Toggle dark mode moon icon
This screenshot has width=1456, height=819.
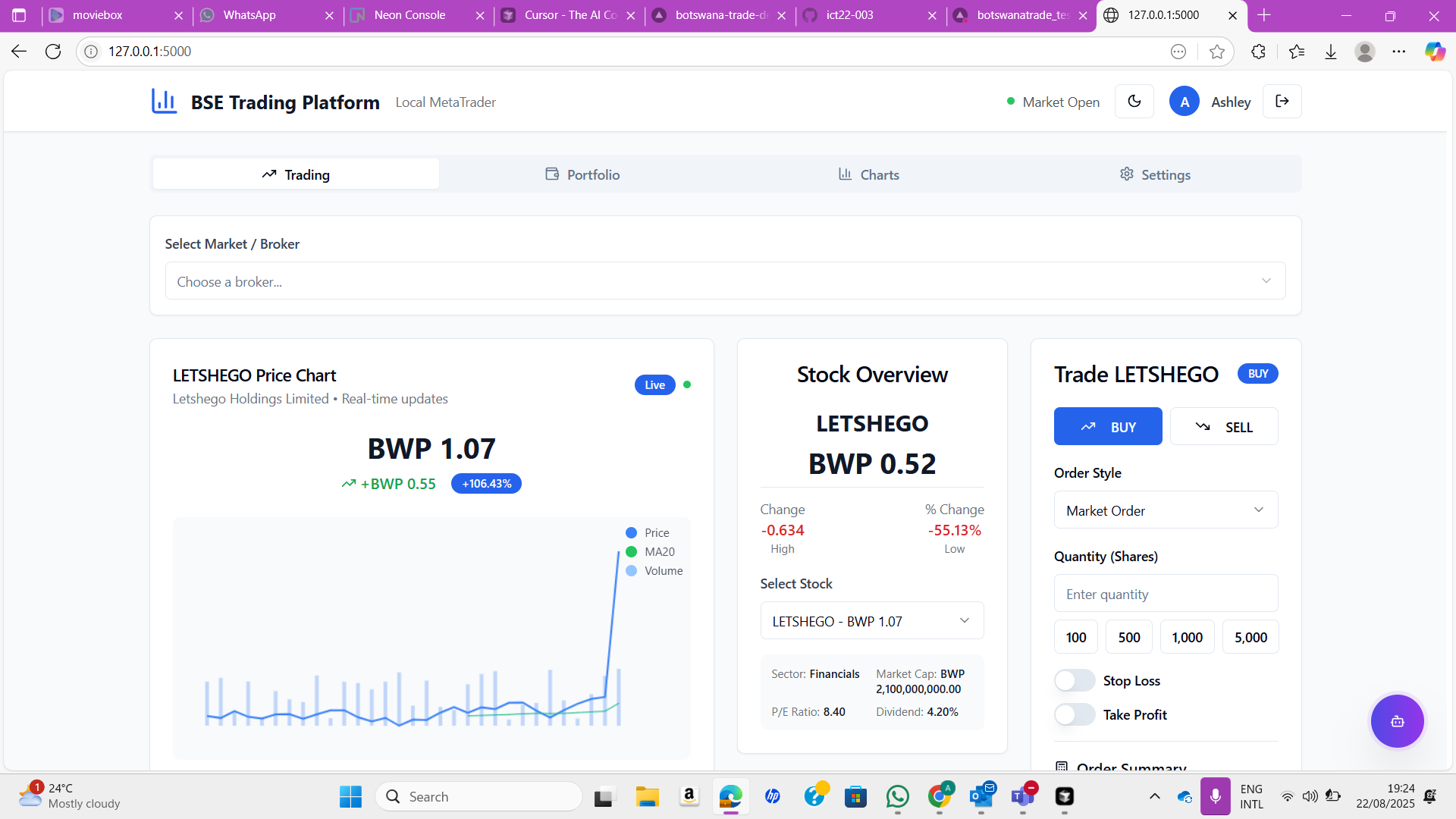[x=1134, y=102]
